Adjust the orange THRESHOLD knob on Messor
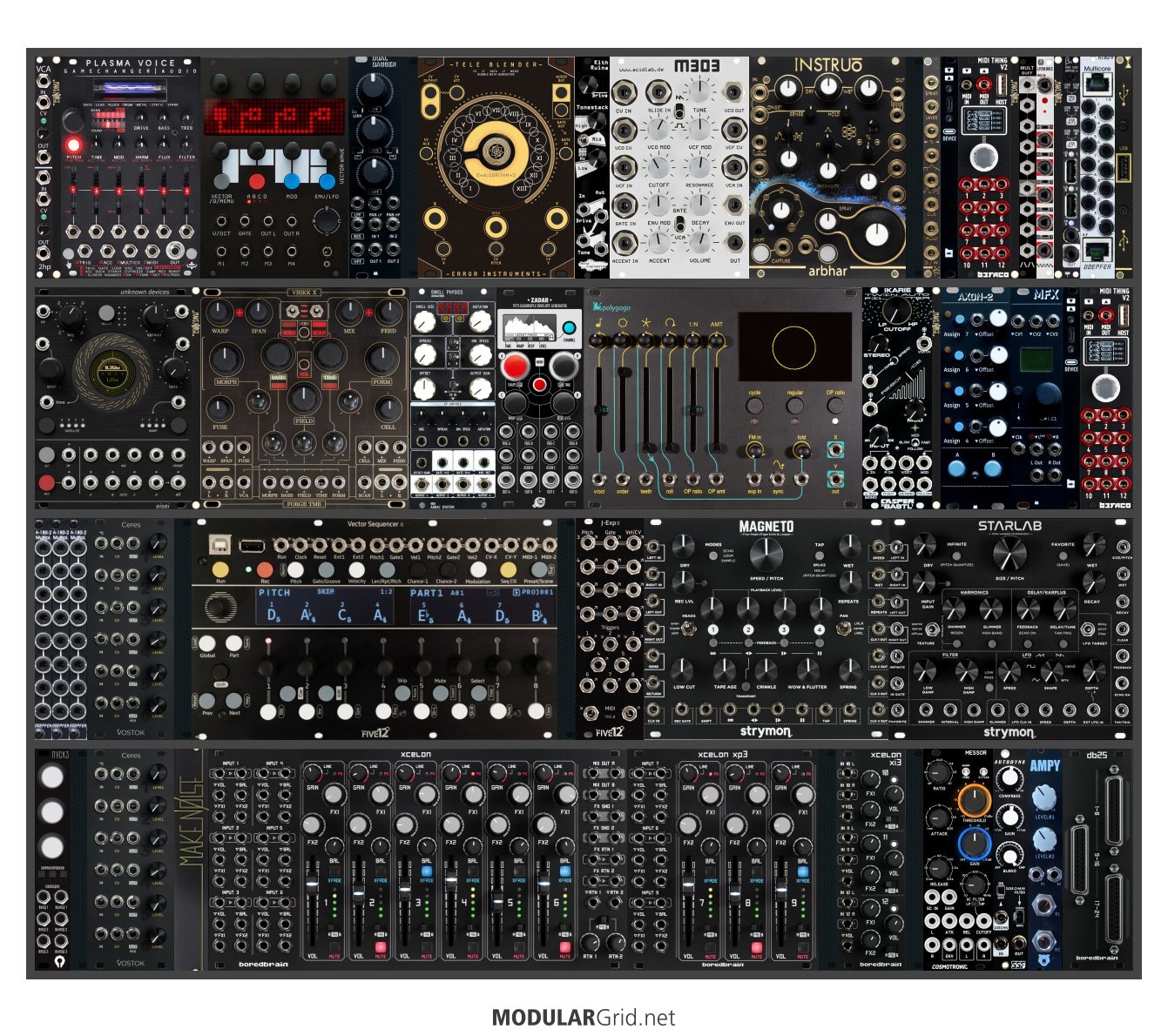 pos(974,800)
